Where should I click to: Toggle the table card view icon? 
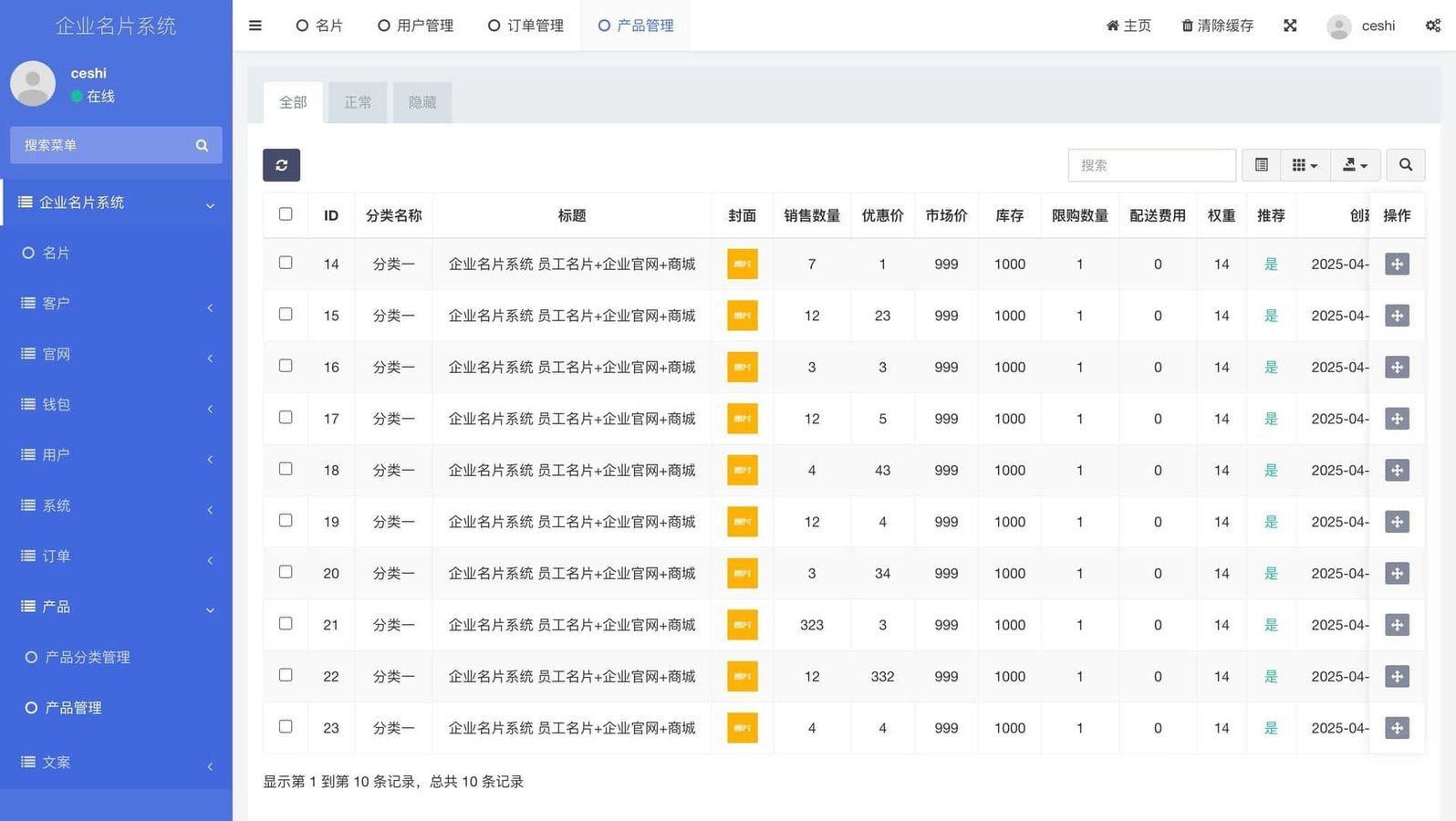(x=1261, y=165)
